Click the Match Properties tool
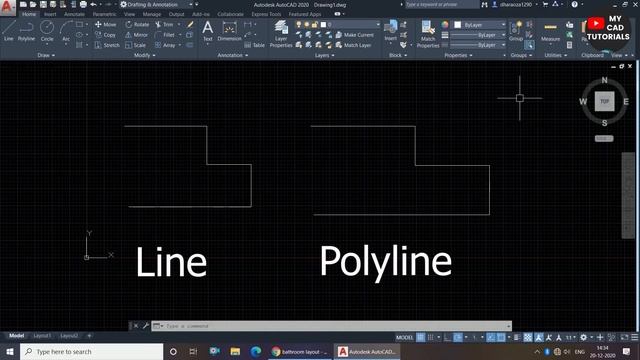 (428, 34)
